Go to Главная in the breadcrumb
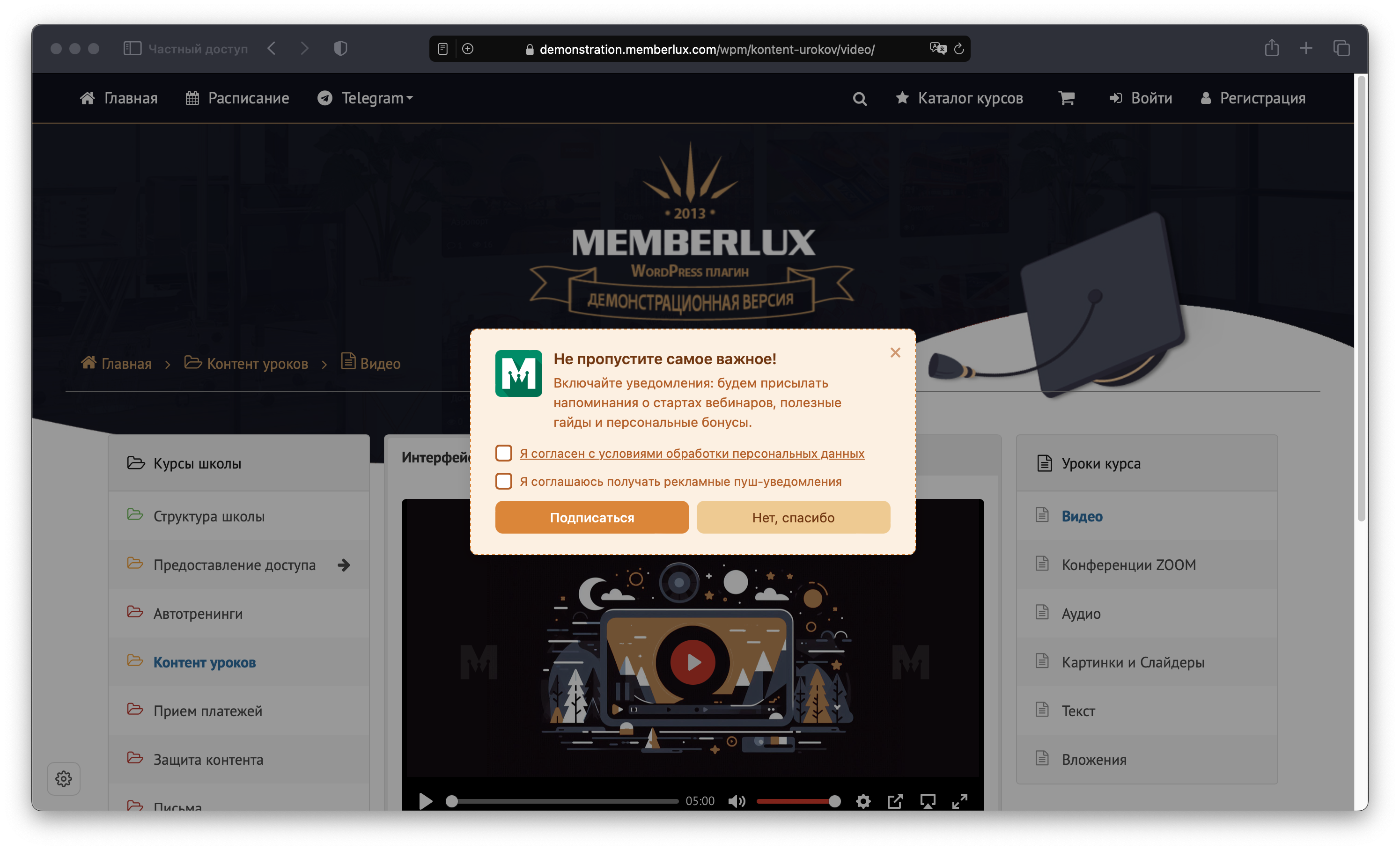This screenshot has width=1400, height=850. click(x=126, y=363)
